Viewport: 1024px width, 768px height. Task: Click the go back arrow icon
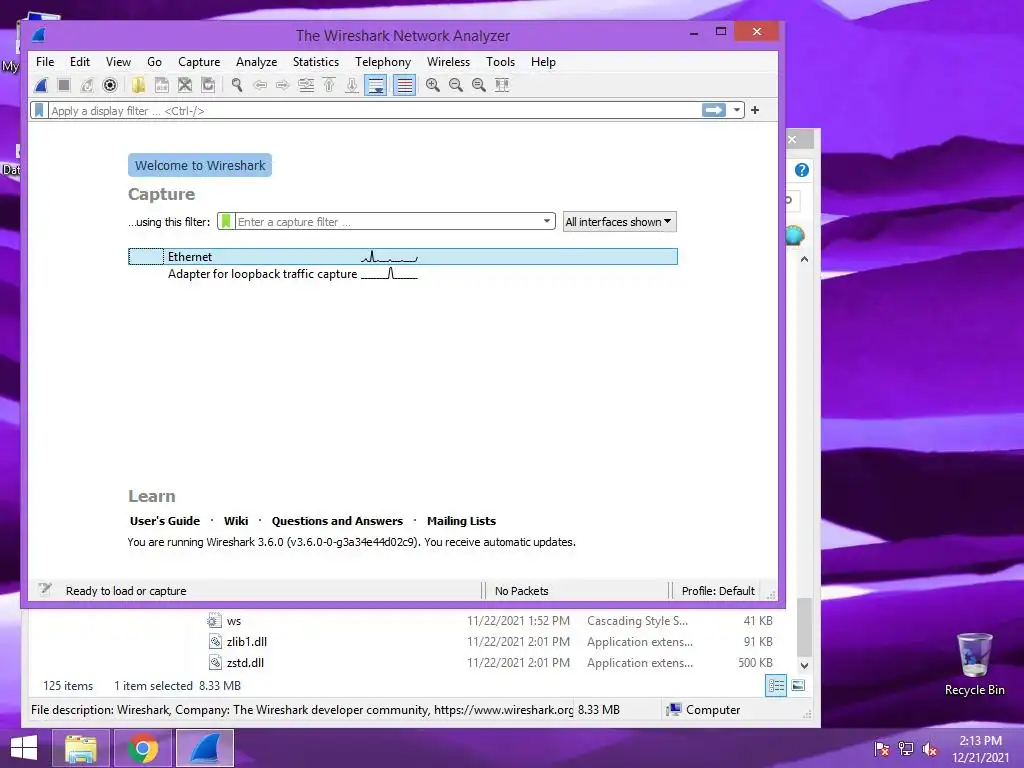click(x=260, y=85)
